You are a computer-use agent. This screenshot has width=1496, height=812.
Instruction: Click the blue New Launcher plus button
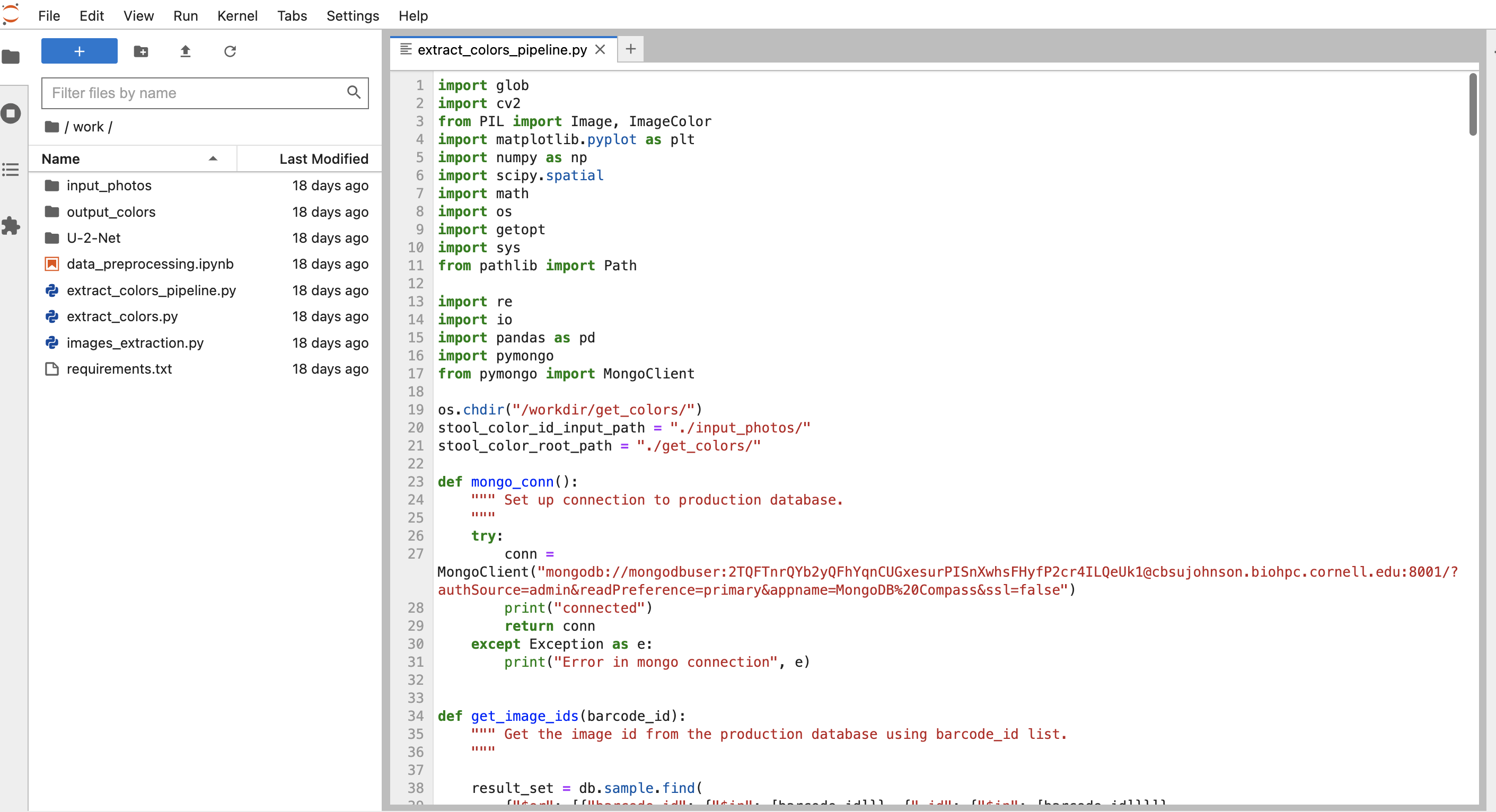point(80,51)
